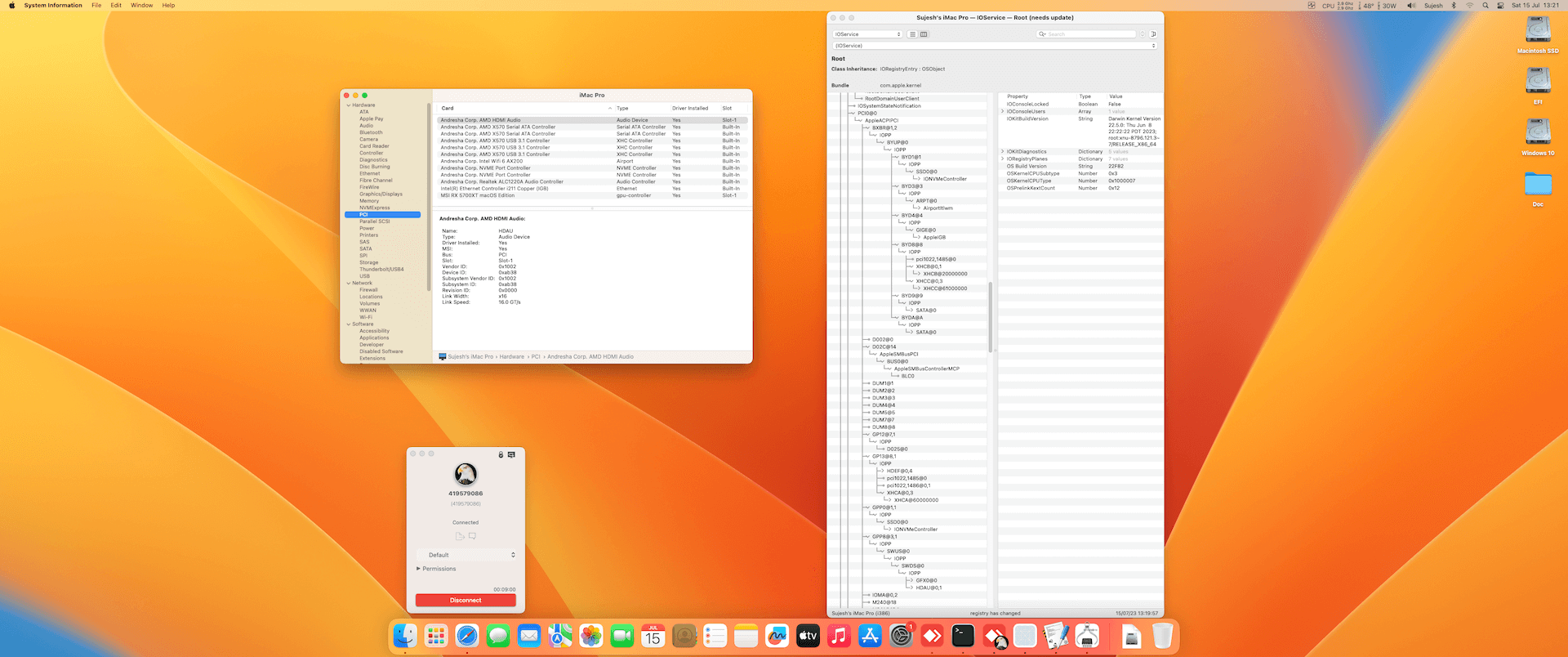Open Control Center in menu bar
Viewport: 1568px width, 657px height.
click(x=1500, y=6)
